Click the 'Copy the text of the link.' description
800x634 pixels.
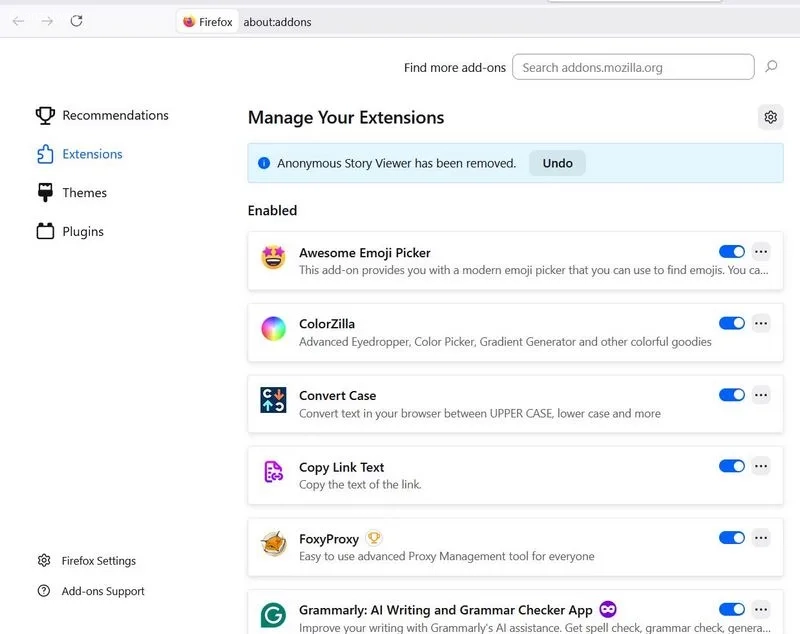click(x=360, y=485)
